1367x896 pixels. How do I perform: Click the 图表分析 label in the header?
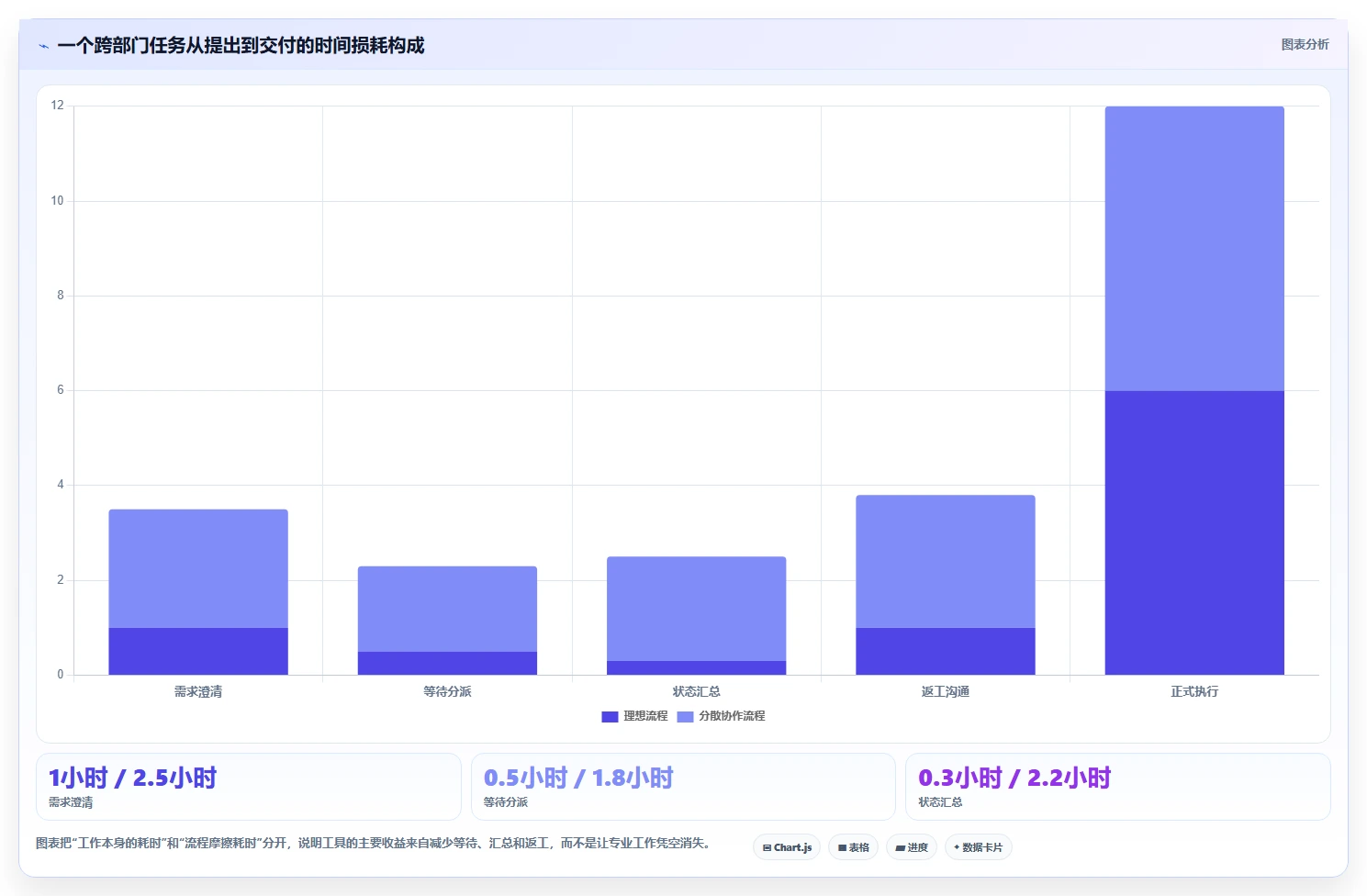1305,44
